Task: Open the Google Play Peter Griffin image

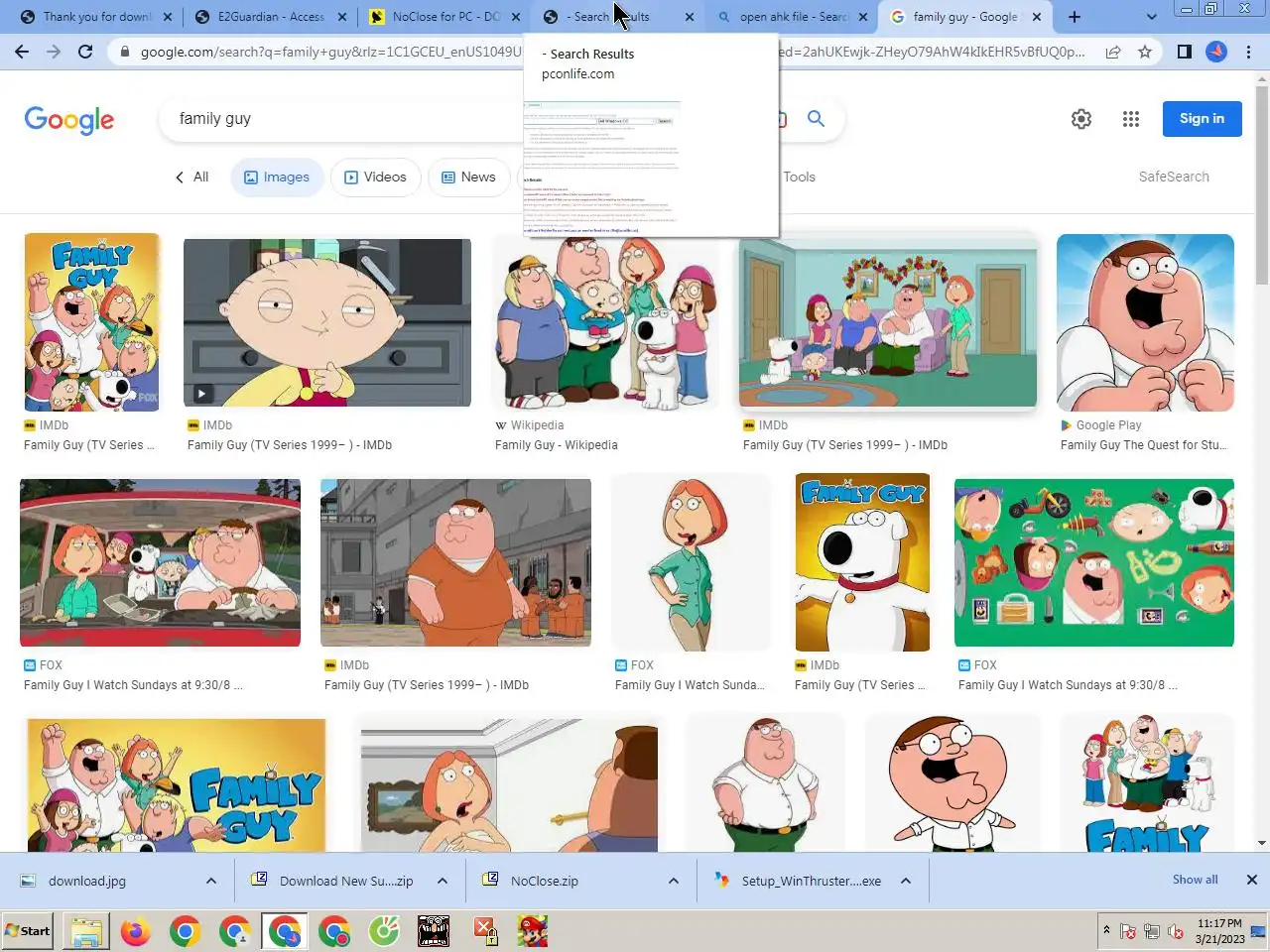Action: [1145, 322]
